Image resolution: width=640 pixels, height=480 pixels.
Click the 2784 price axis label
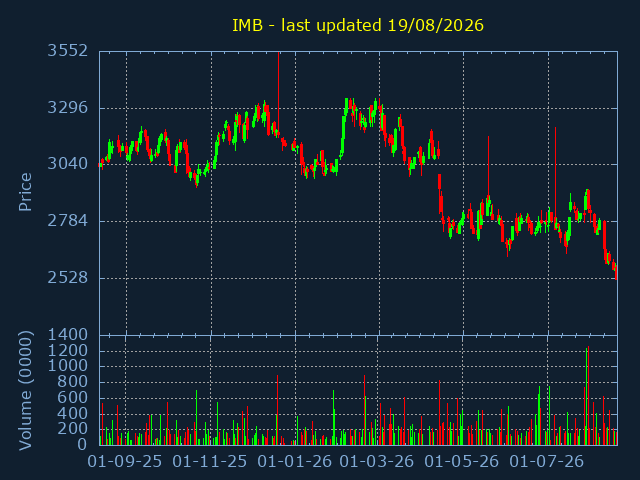[68, 221]
